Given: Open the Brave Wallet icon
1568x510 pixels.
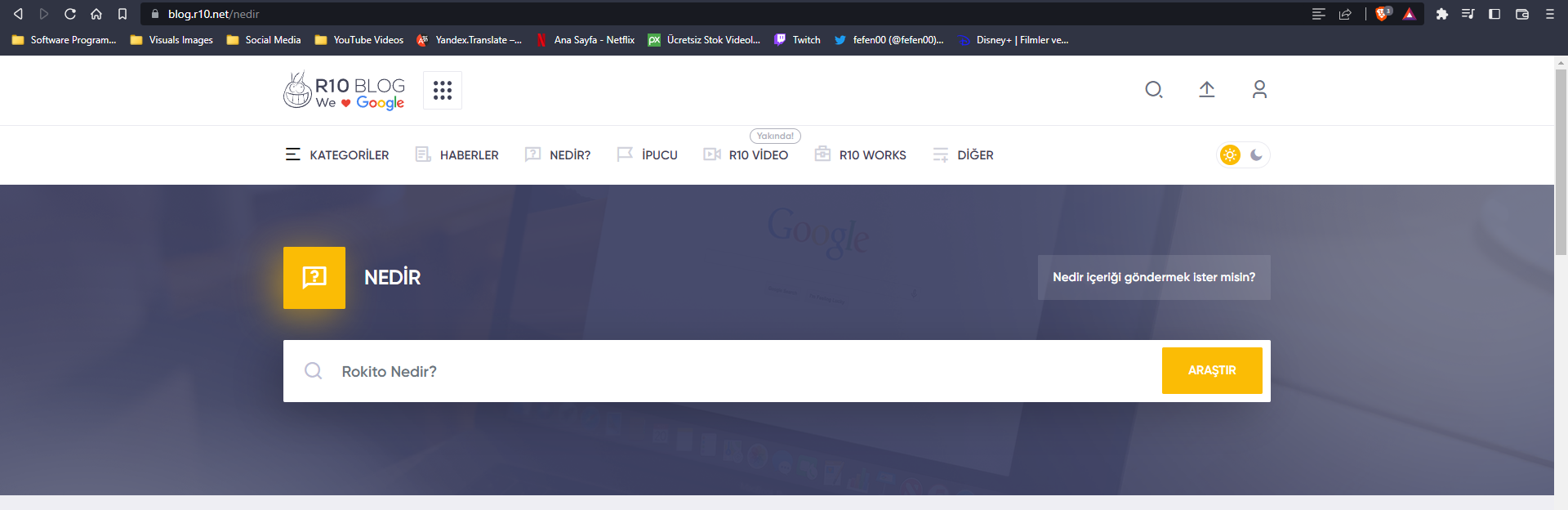Looking at the screenshot, I should click(1522, 14).
